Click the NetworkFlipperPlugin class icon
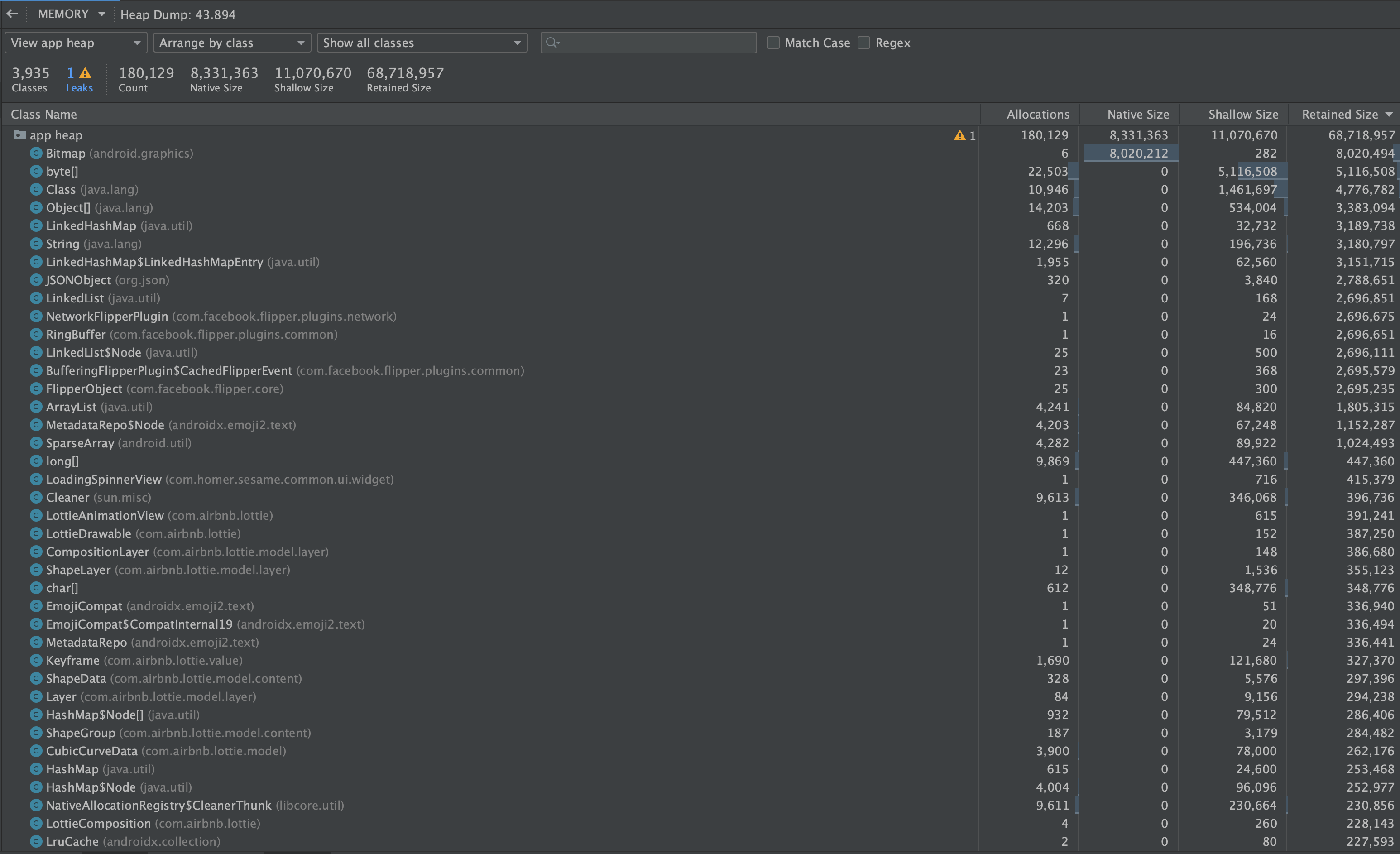1400x854 pixels. coord(36,317)
